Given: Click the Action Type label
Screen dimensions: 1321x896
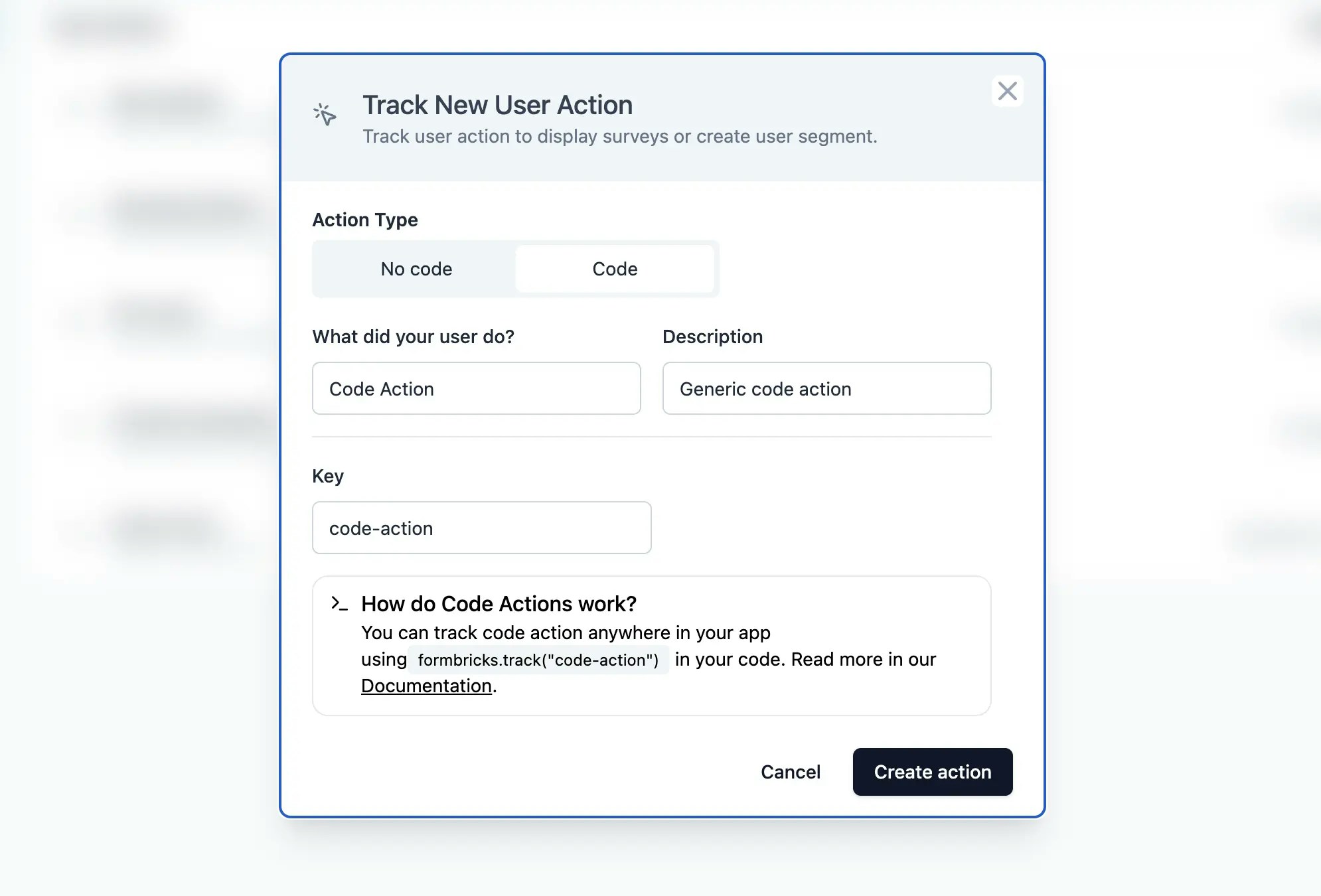Looking at the screenshot, I should 365,220.
